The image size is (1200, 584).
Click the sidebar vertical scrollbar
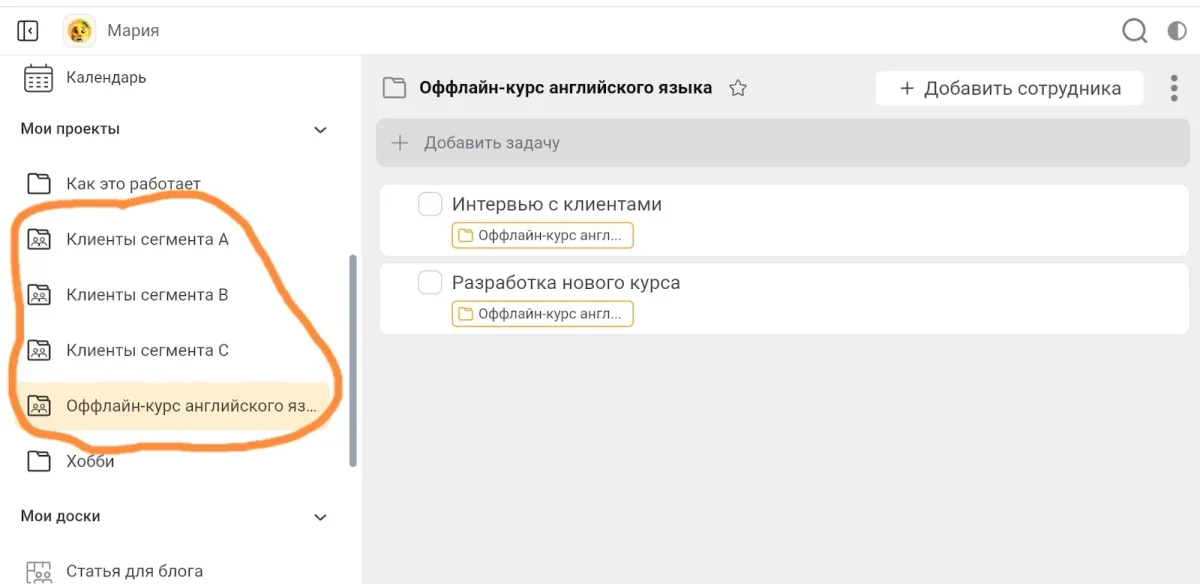click(x=353, y=360)
